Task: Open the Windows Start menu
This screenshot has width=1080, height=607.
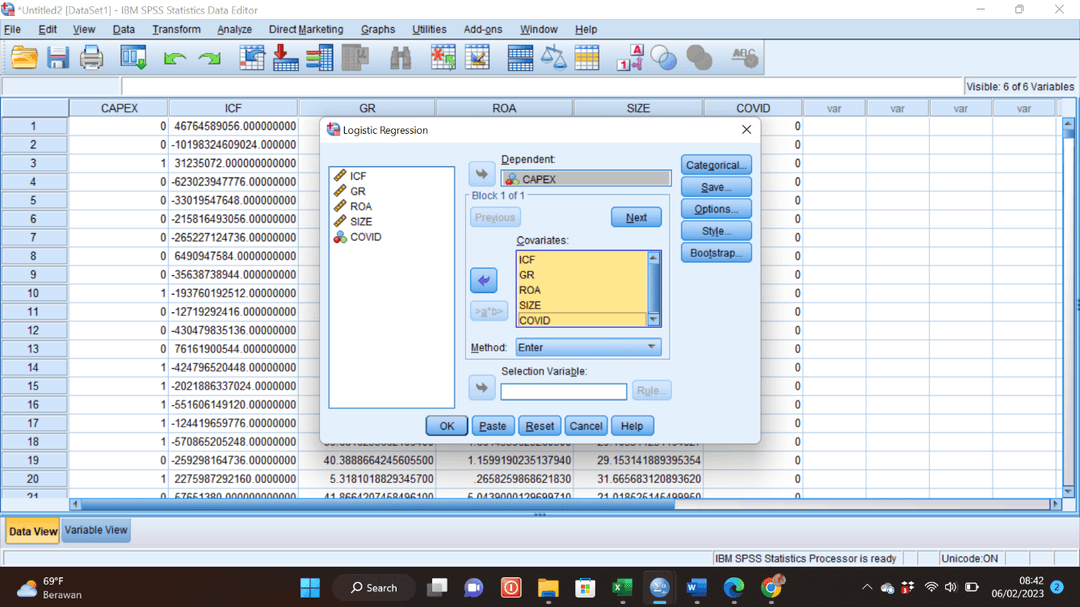Action: pyautogui.click(x=310, y=588)
